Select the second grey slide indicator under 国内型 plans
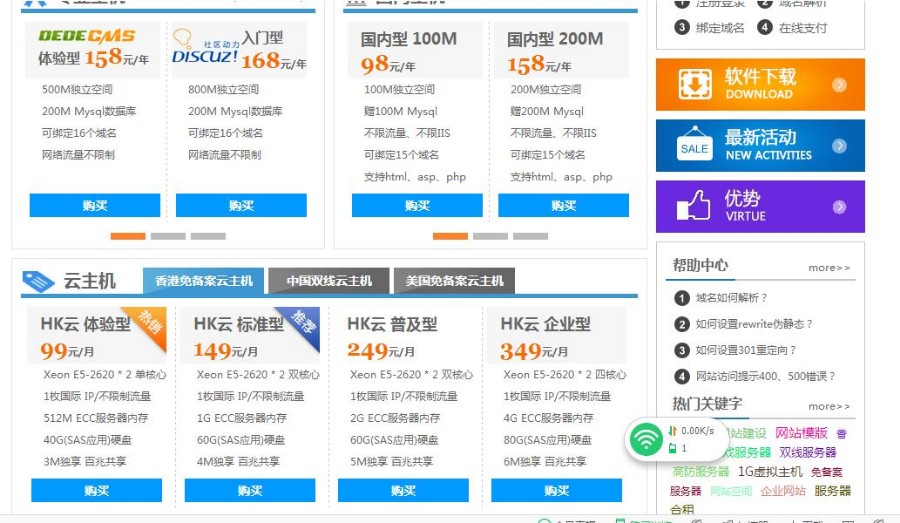900x523 pixels. tap(490, 236)
